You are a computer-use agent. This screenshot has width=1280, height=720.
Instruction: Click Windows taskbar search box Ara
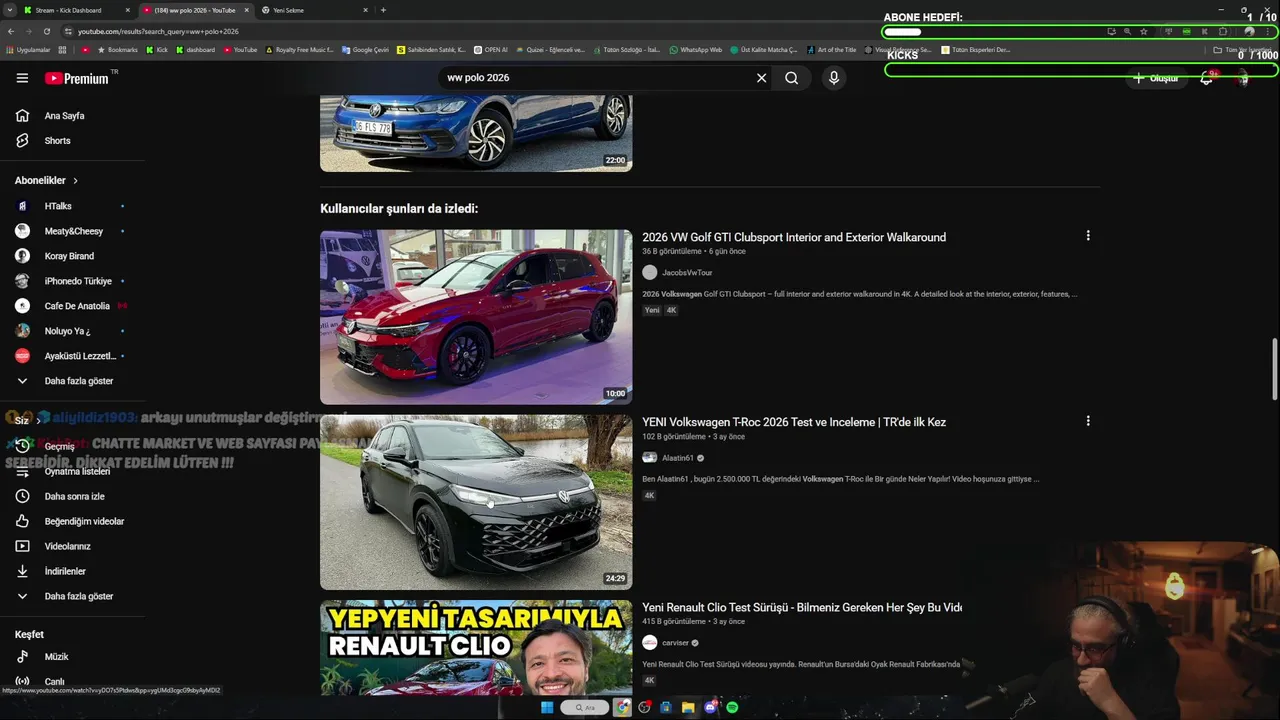coord(585,707)
